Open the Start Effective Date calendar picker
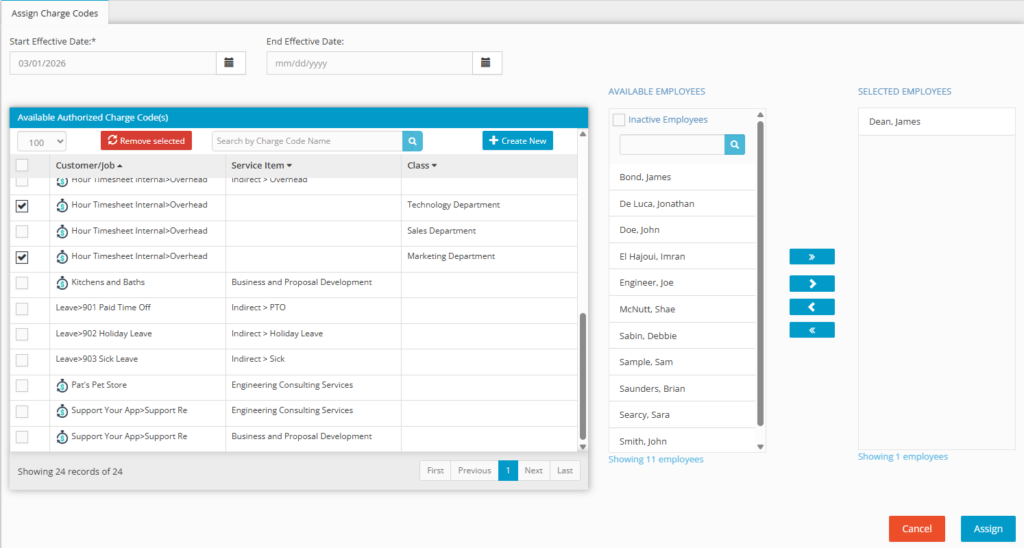This screenshot has height=548, width=1024. click(230, 63)
